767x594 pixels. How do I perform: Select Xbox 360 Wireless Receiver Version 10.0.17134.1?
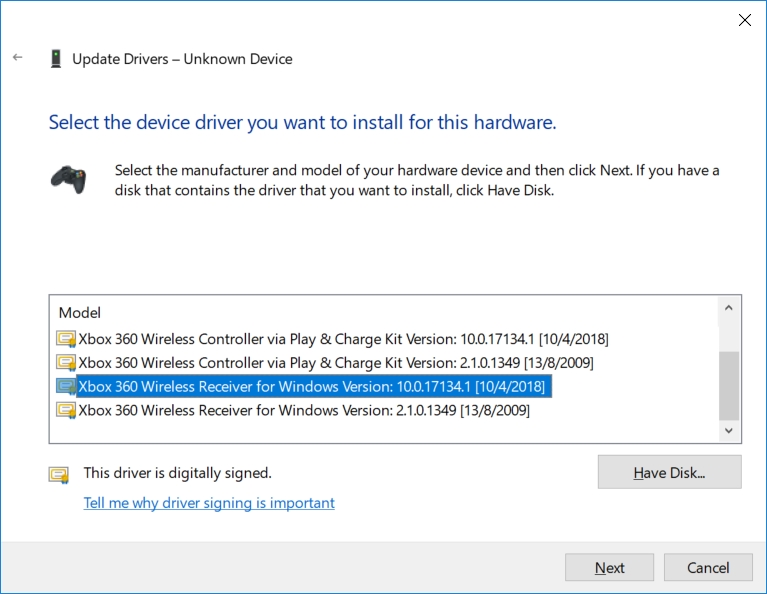coord(314,387)
